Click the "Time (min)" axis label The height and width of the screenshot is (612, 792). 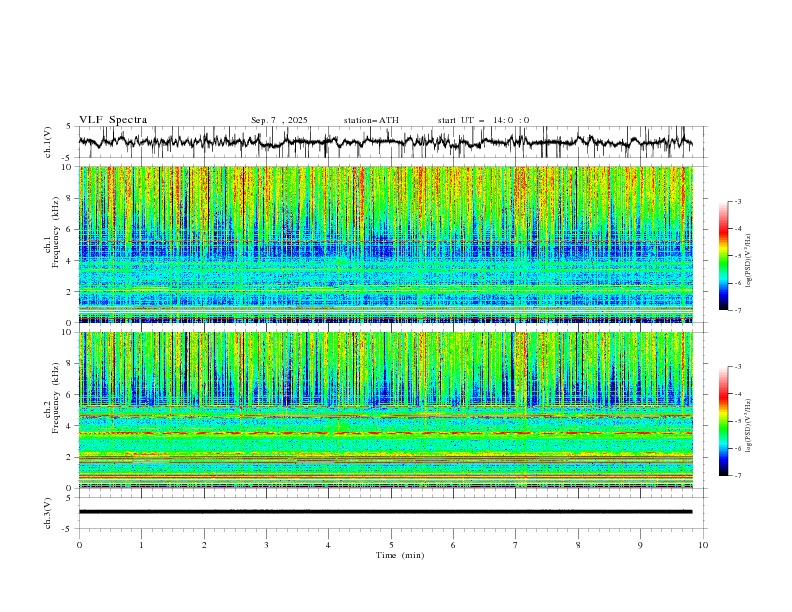click(400, 555)
